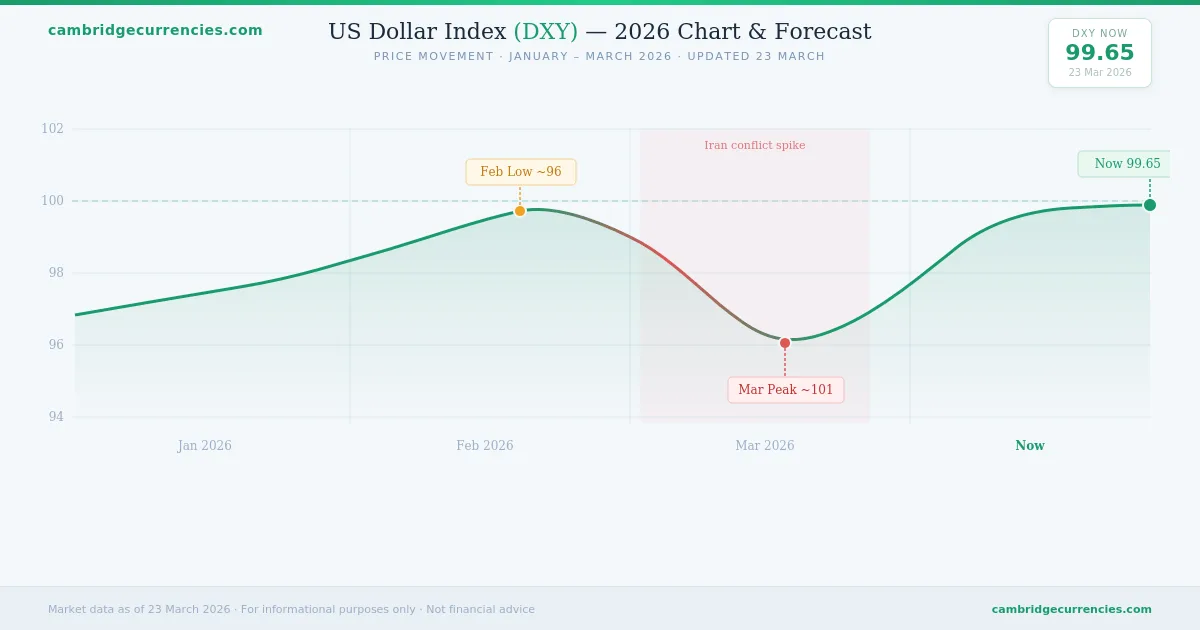Select the 'Mar Peak ~101' annotation label
This screenshot has width=1200, height=630.
786,390
